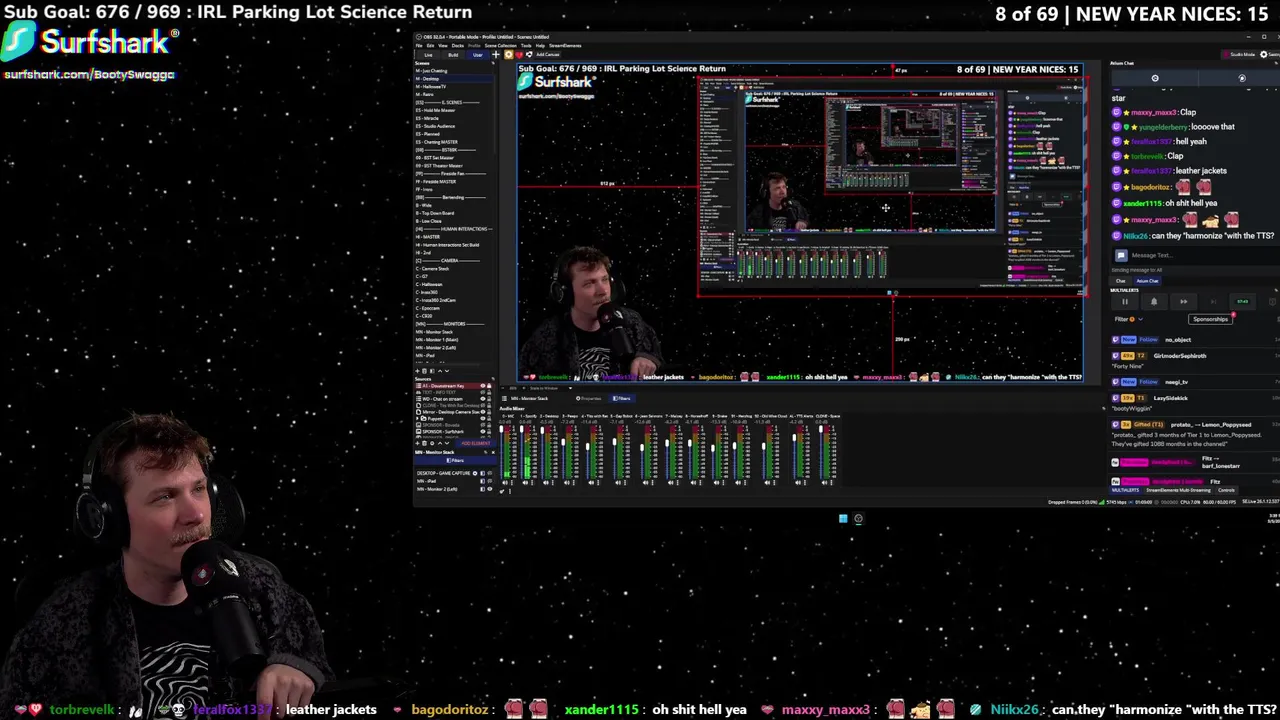
Task: Open the Scene Collection menu
Action: tap(500, 46)
